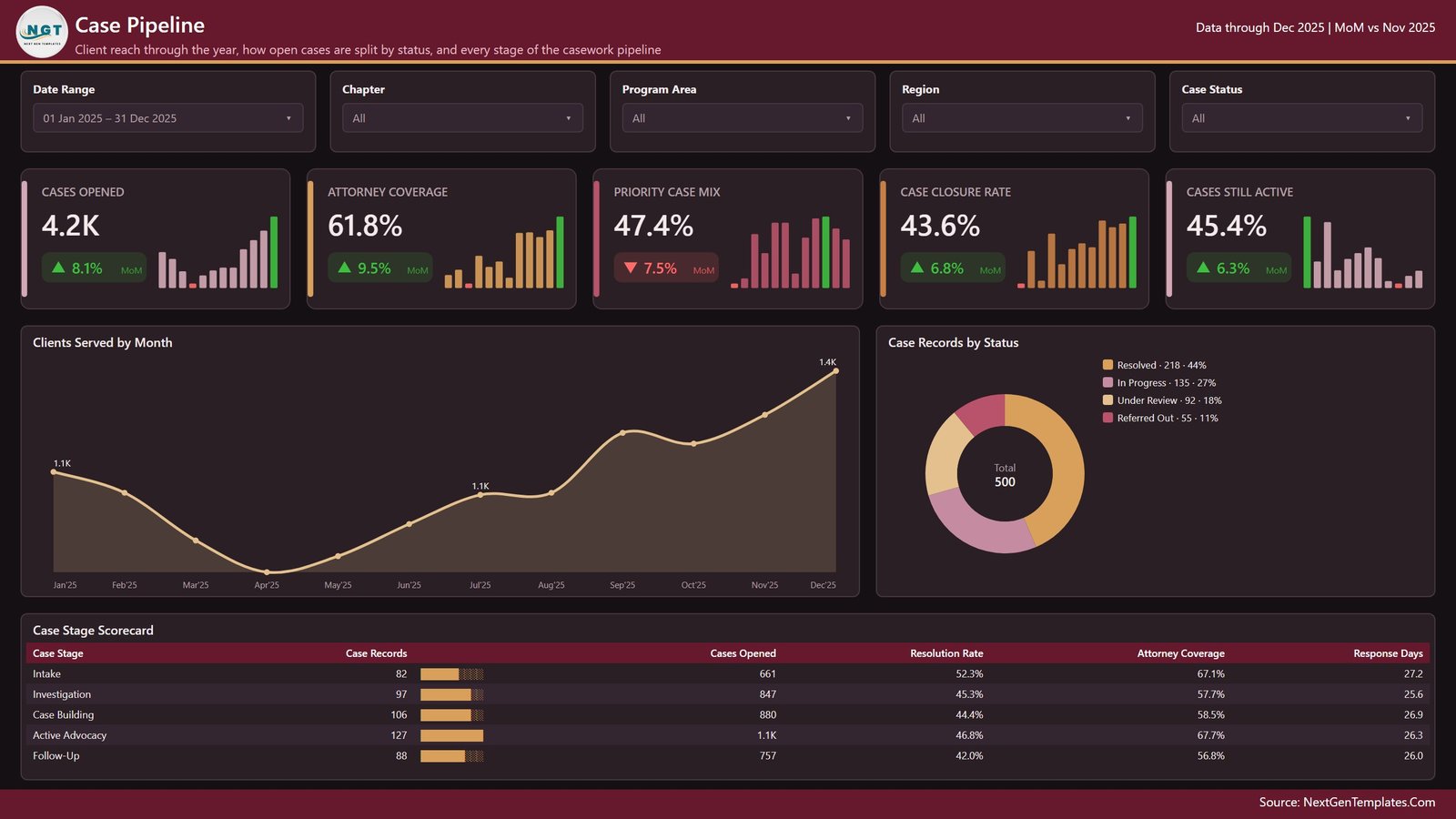Image resolution: width=1456 pixels, height=819 pixels.
Task: Click the 45.4% Cases Still Active value
Action: tap(1226, 226)
